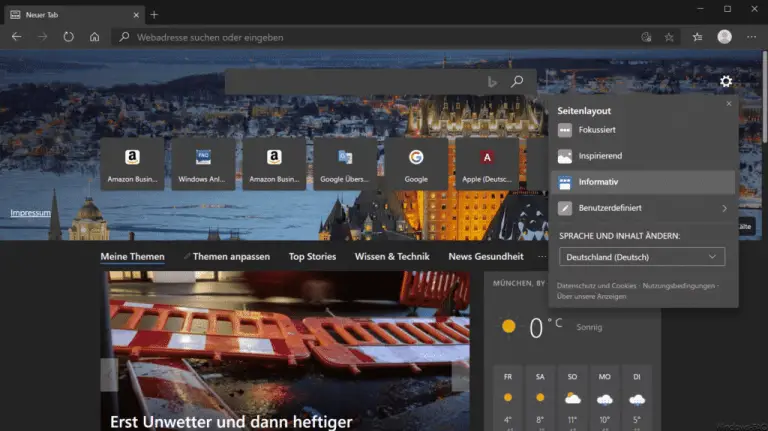768x431 pixels.
Task: Open the Saturday (SA) weather forecast
Action: (540, 398)
